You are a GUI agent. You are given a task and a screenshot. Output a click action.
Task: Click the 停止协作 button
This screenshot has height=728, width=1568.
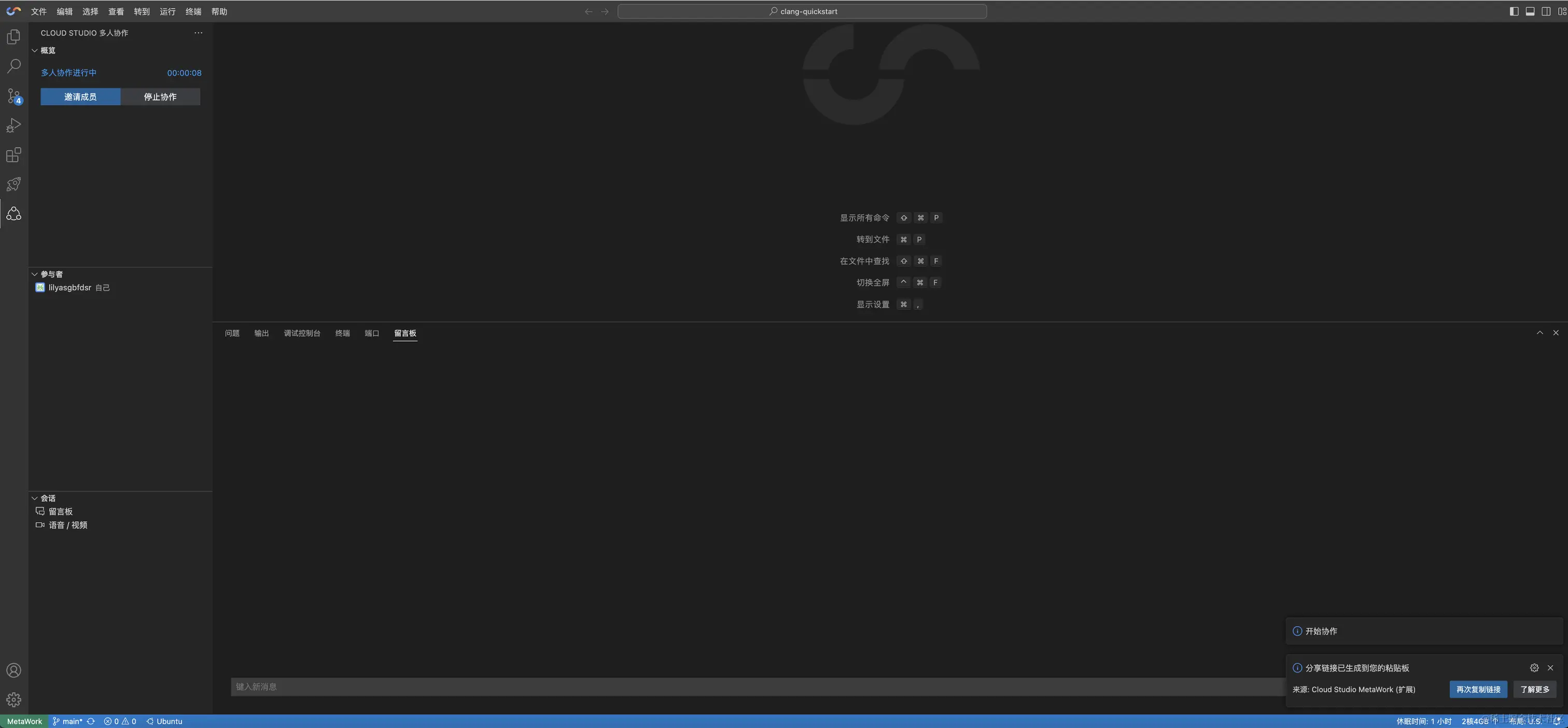160,97
